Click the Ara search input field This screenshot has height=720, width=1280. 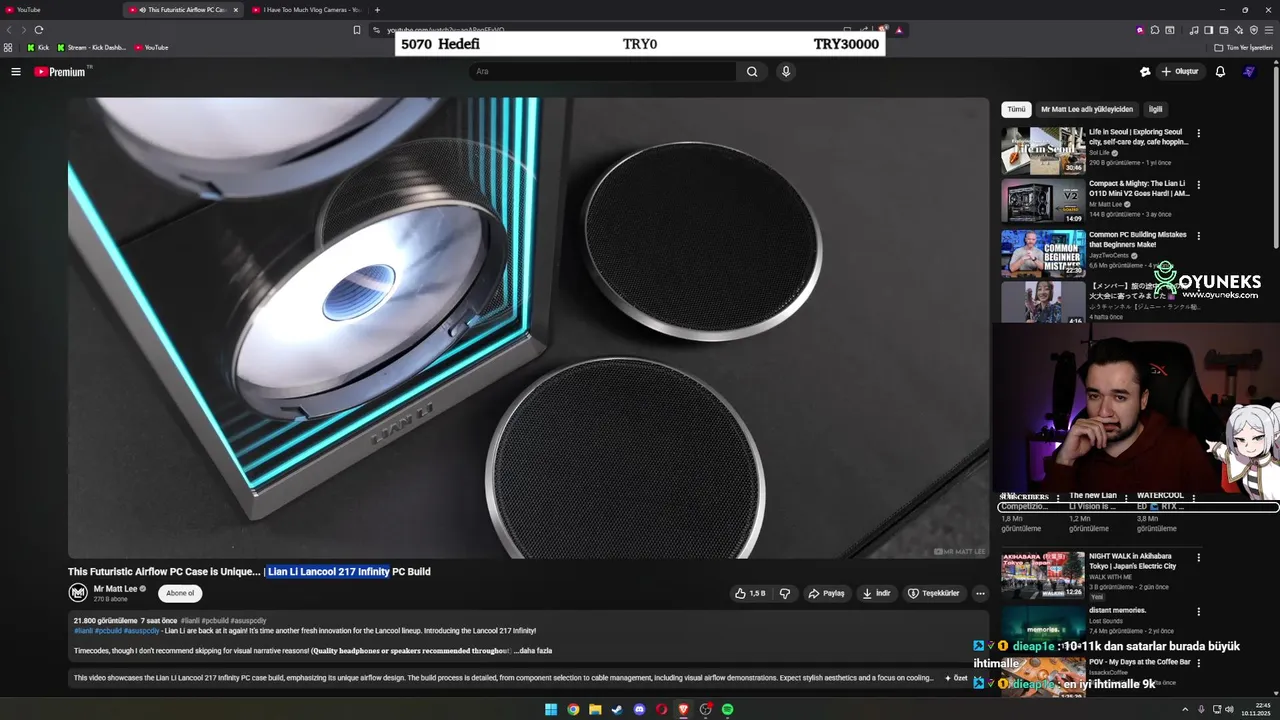pyautogui.click(x=603, y=72)
